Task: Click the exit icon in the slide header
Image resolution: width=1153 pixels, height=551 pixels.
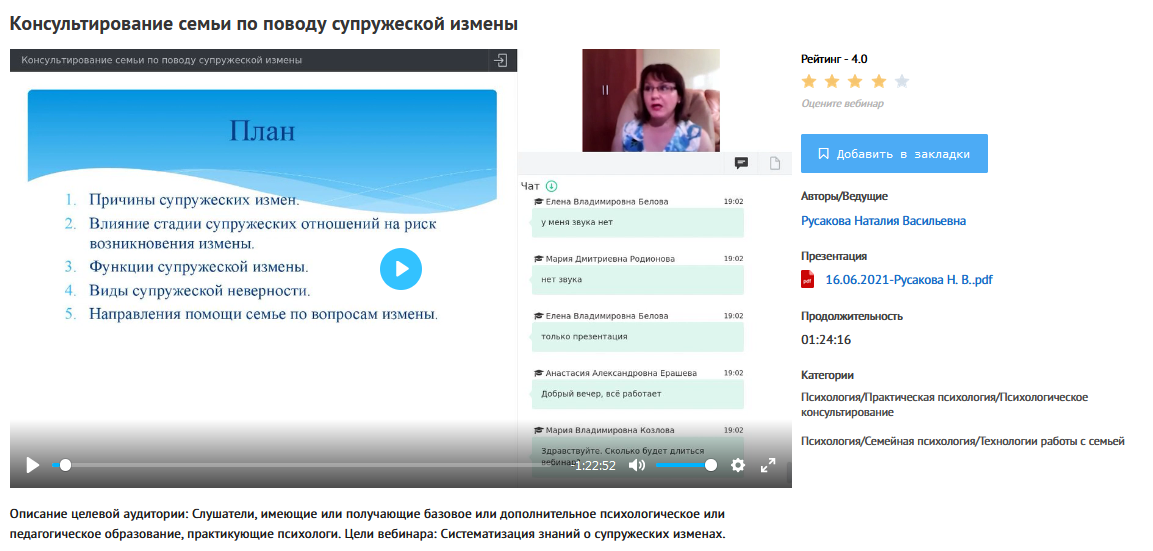Action: click(500, 60)
